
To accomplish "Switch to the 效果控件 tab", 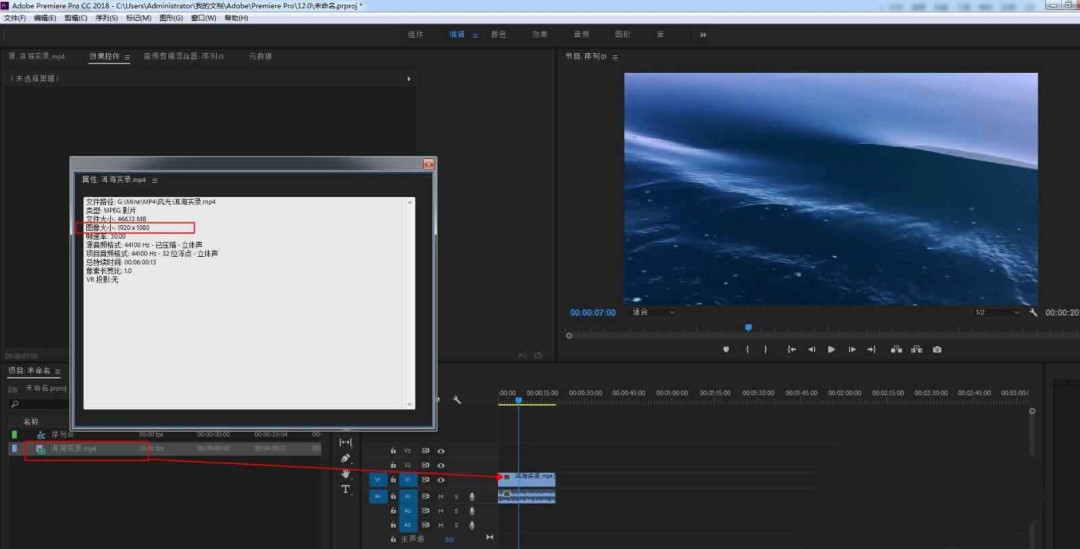I will [104, 56].
